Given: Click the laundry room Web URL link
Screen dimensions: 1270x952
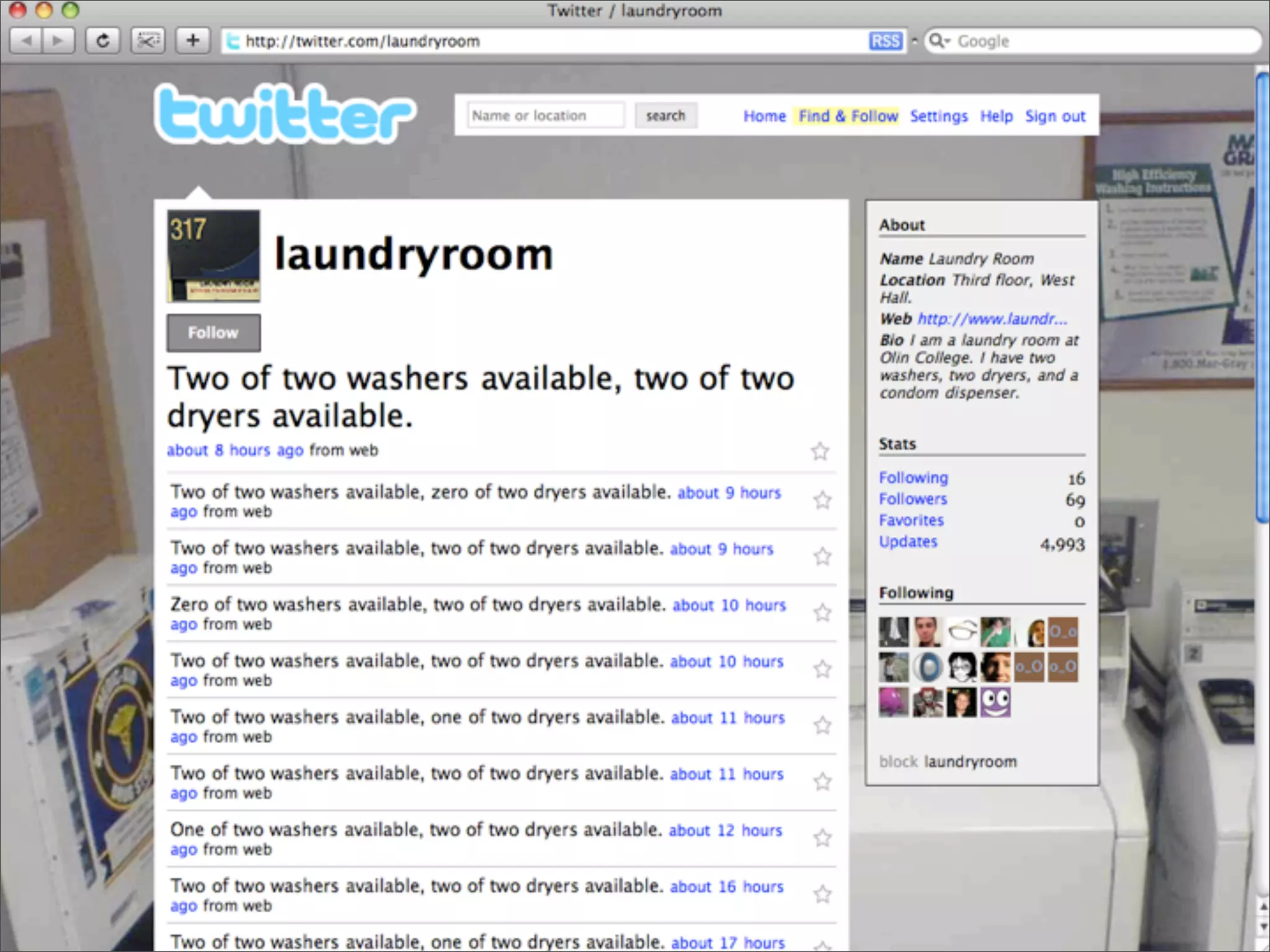Looking at the screenshot, I should pos(992,319).
